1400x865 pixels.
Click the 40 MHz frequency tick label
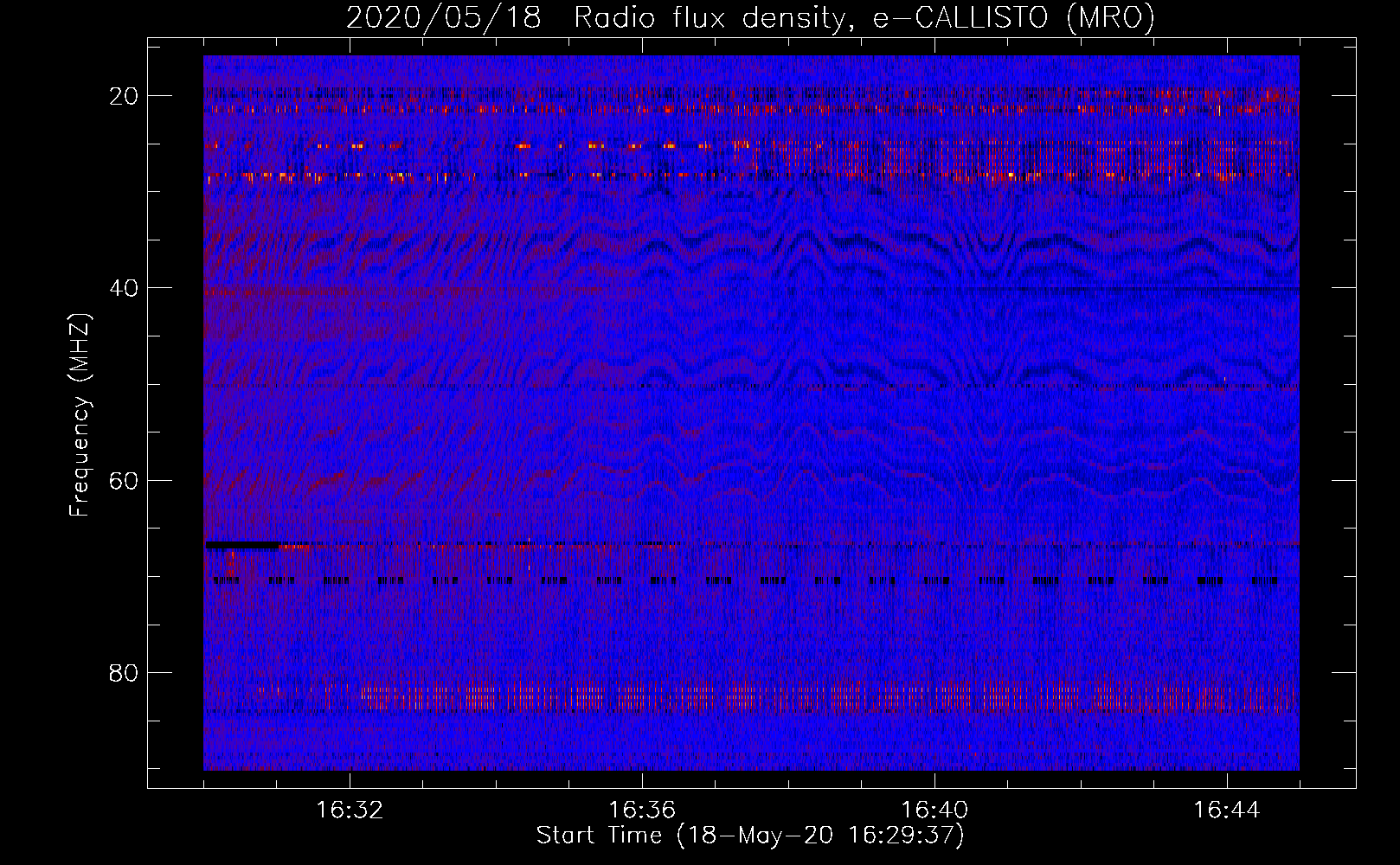coord(124,288)
